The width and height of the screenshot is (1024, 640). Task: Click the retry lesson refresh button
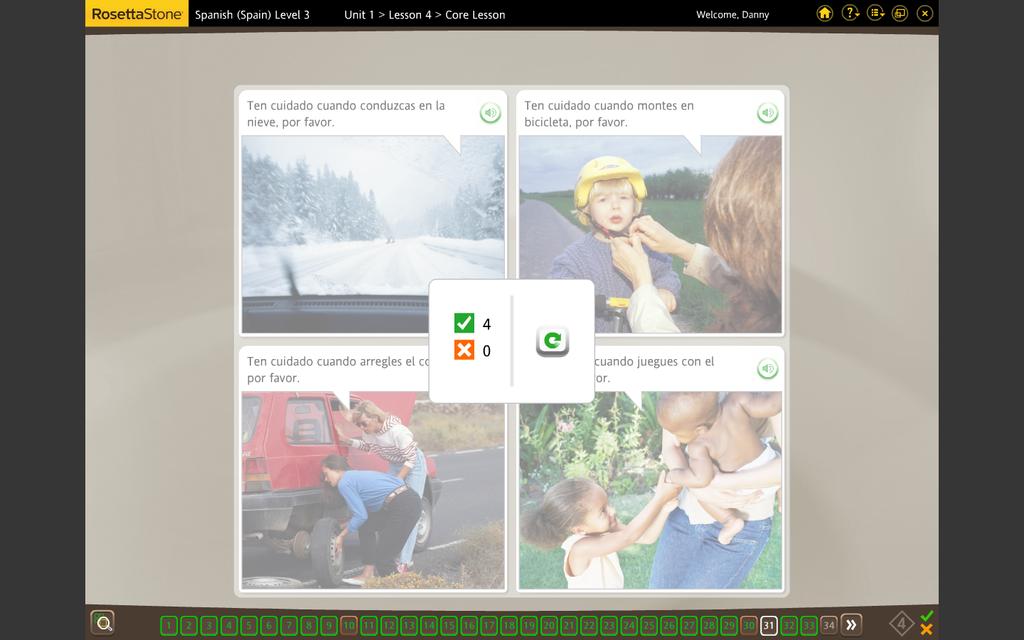pyautogui.click(x=552, y=341)
